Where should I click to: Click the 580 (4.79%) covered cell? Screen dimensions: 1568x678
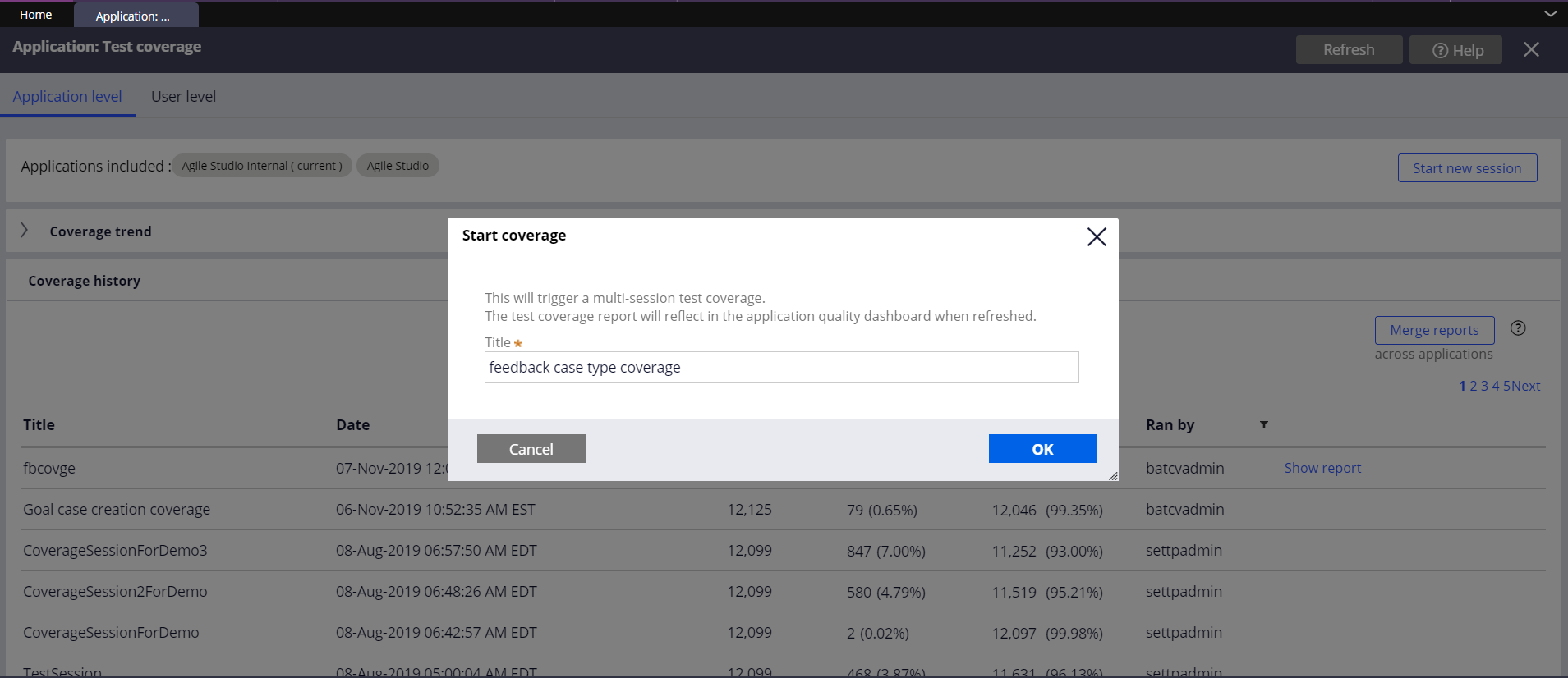886,592
